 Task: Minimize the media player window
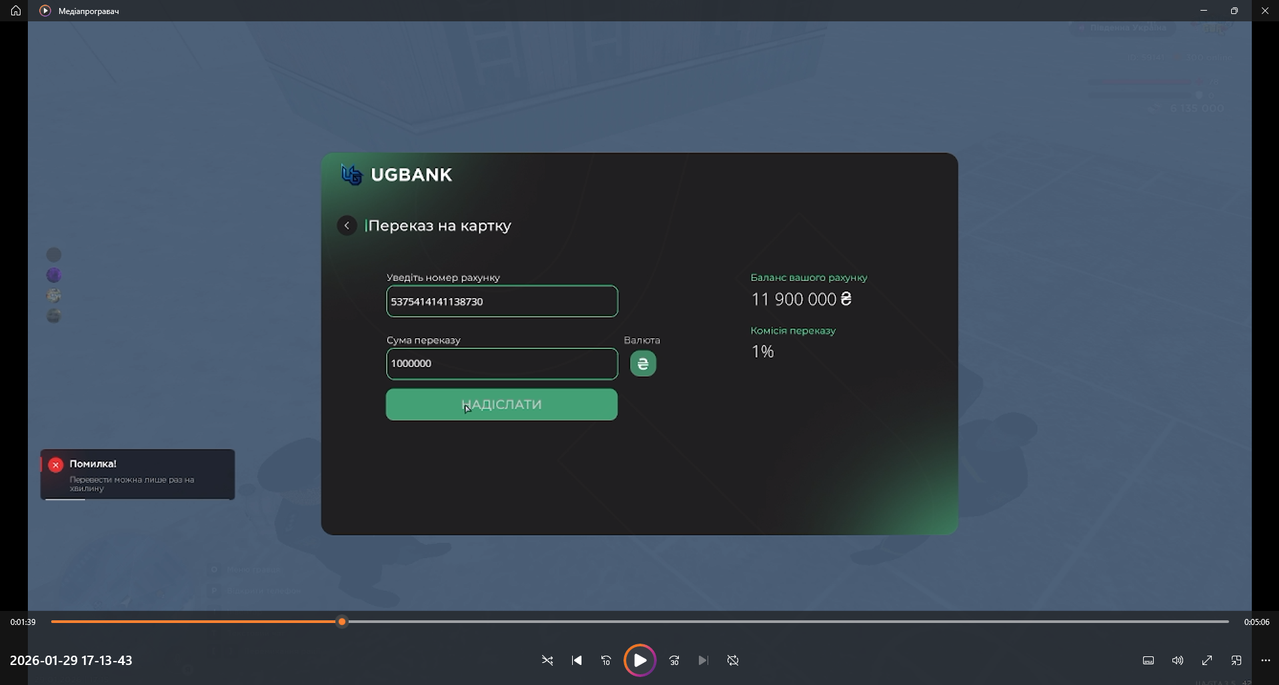[1203, 10]
